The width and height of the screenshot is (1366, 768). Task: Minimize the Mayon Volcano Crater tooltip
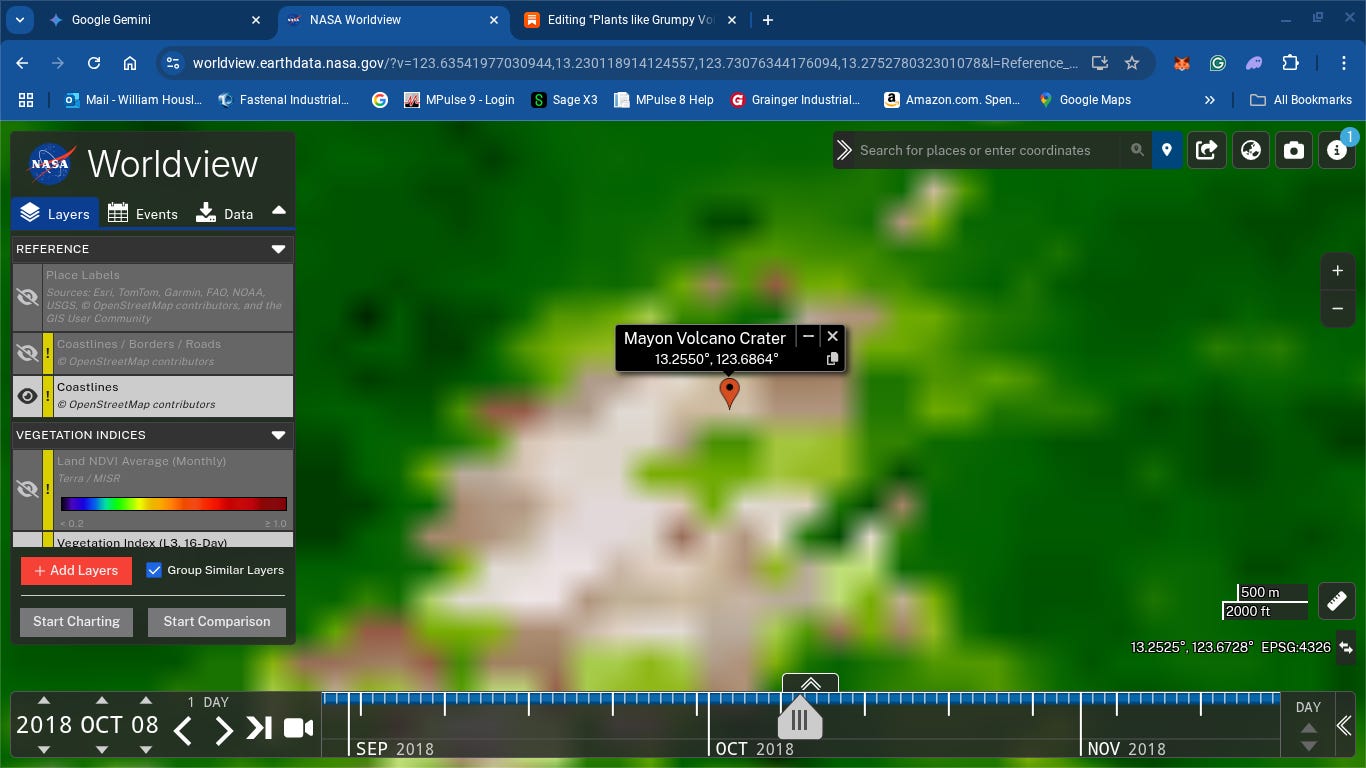click(x=808, y=337)
